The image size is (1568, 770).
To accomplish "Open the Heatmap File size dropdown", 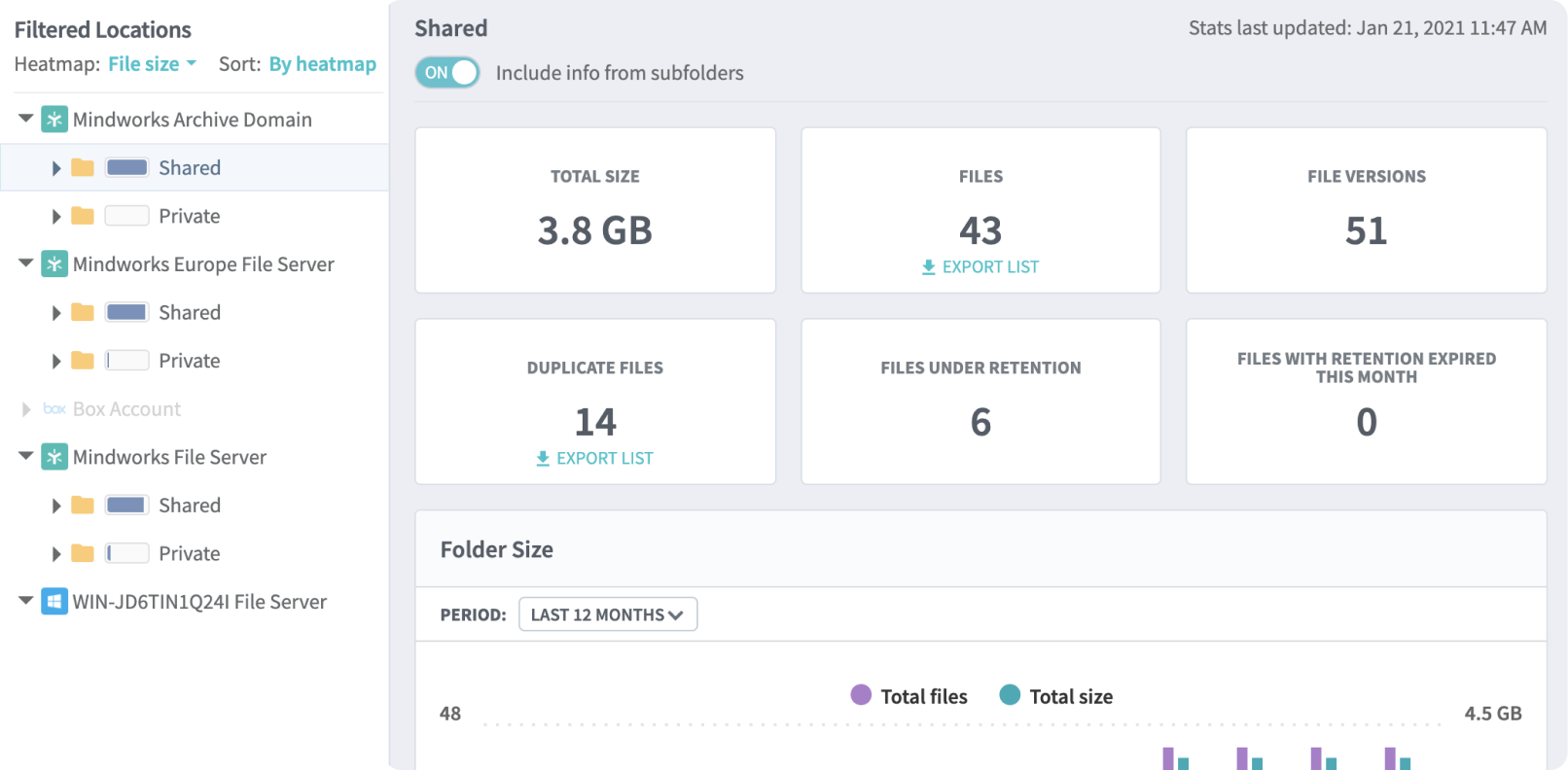I will [152, 64].
